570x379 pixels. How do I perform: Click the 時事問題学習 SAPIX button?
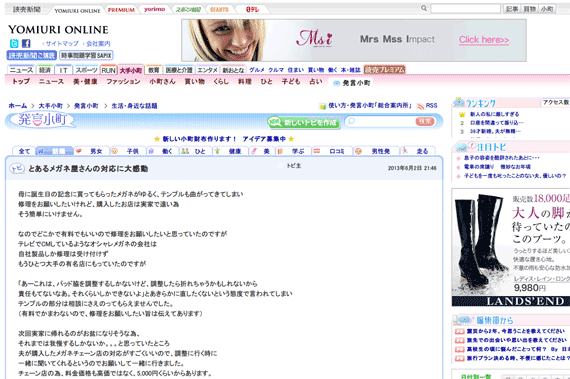pyautogui.click(x=86, y=55)
